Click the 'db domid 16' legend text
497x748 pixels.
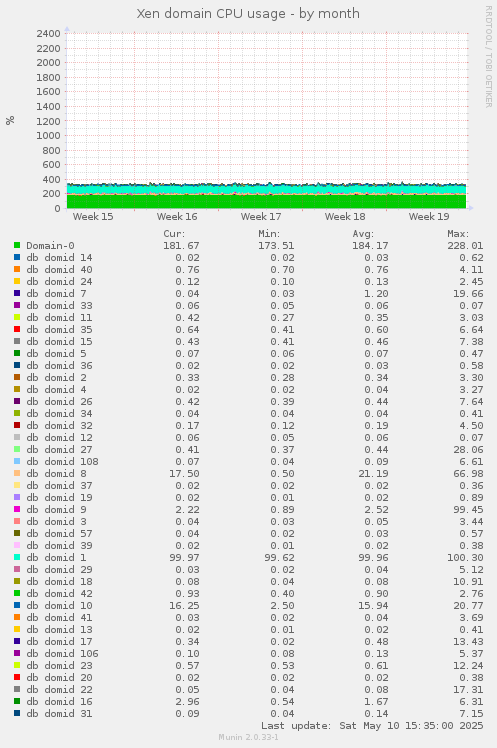tap(59, 701)
